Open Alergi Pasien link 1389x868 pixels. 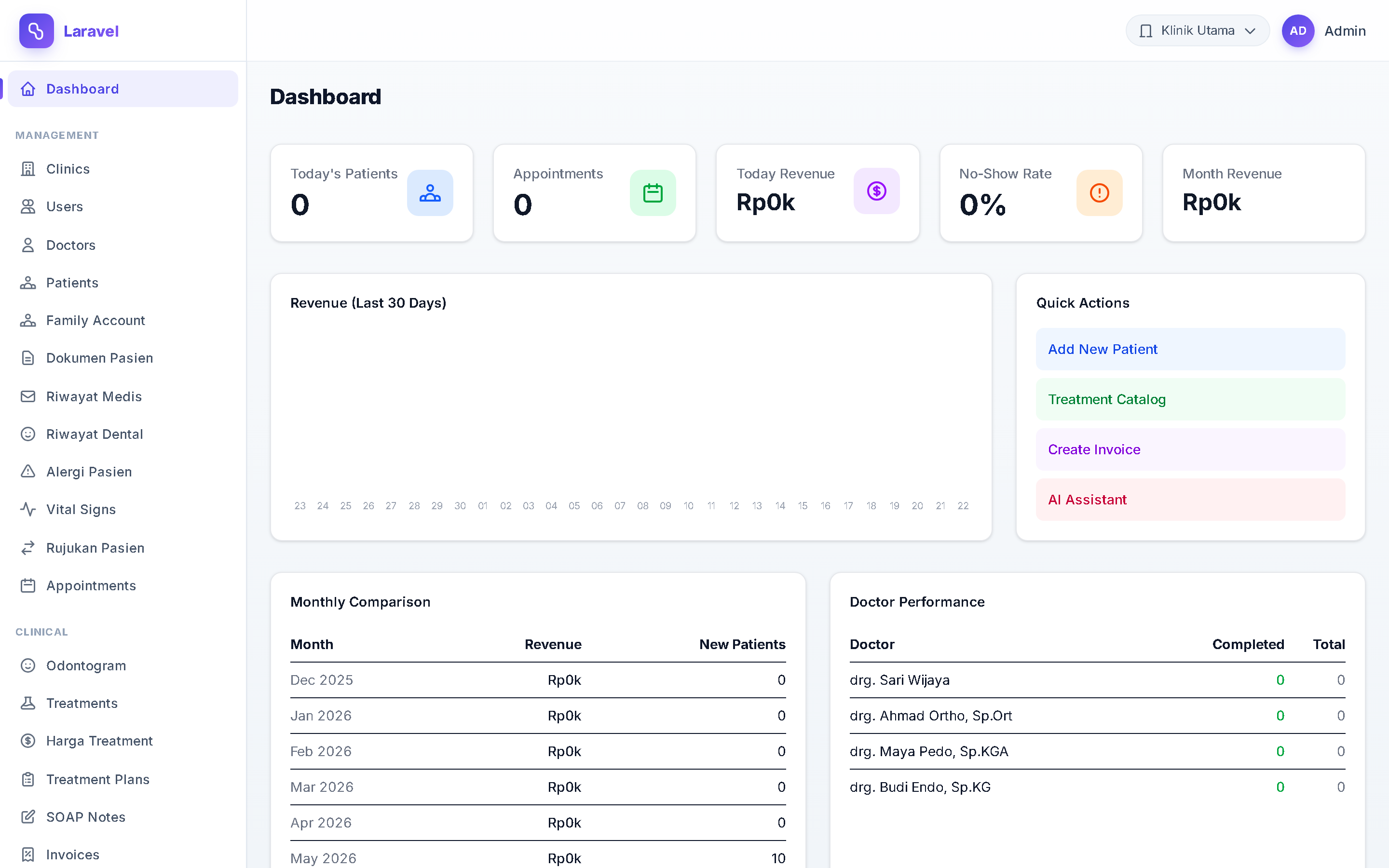(x=123, y=472)
